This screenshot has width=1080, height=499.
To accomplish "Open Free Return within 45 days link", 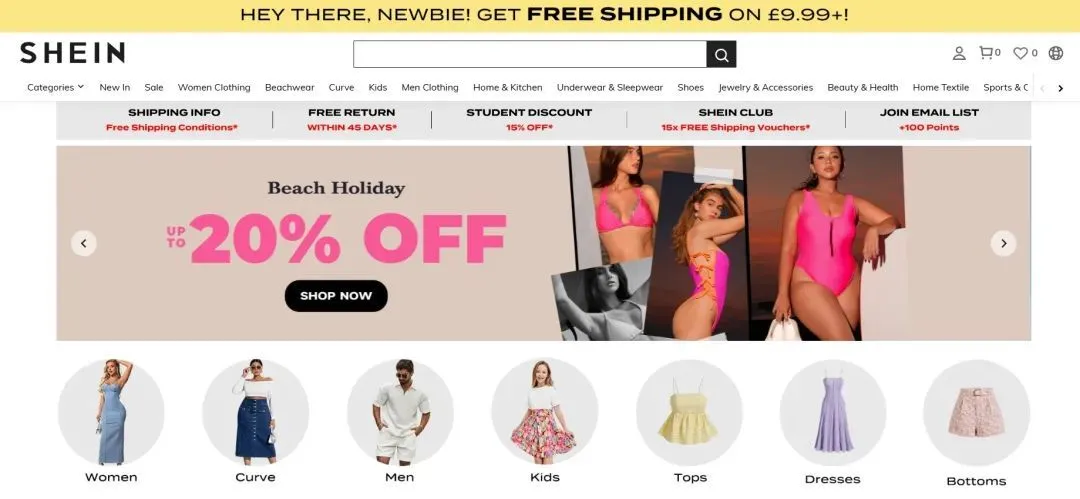I will [352, 119].
